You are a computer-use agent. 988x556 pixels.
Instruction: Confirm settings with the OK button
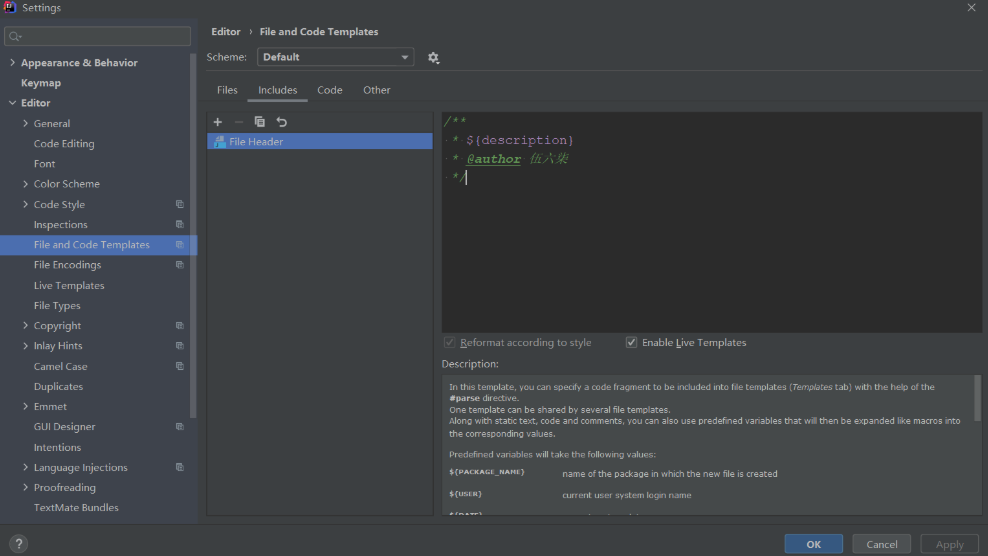tap(813, 544)
